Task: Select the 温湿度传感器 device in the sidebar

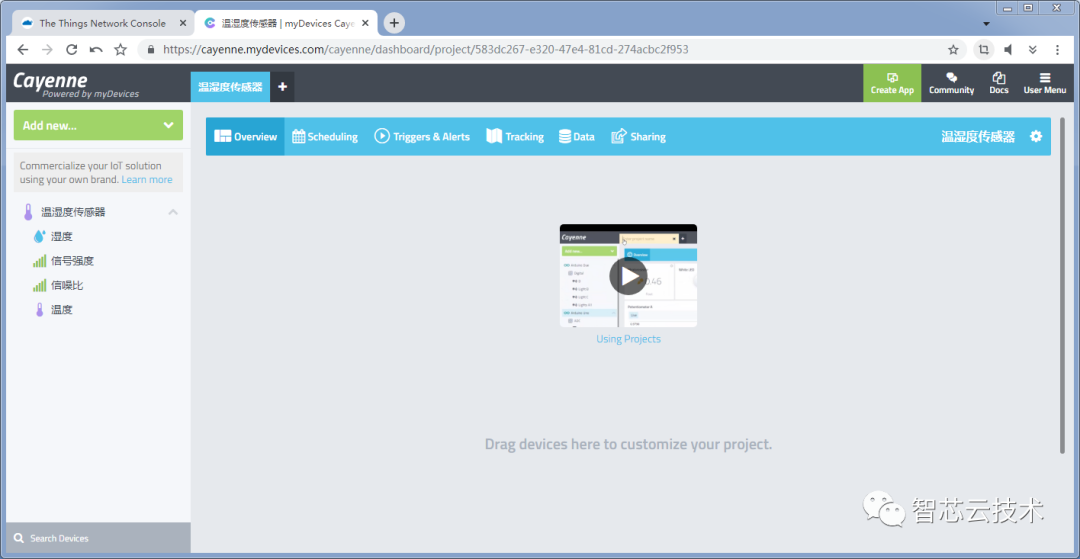Action: 74,212
